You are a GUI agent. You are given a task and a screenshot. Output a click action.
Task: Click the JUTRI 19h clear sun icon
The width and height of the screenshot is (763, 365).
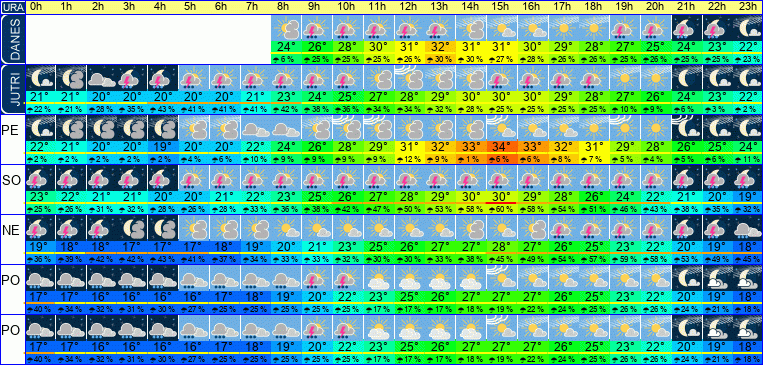pos(625,78)
